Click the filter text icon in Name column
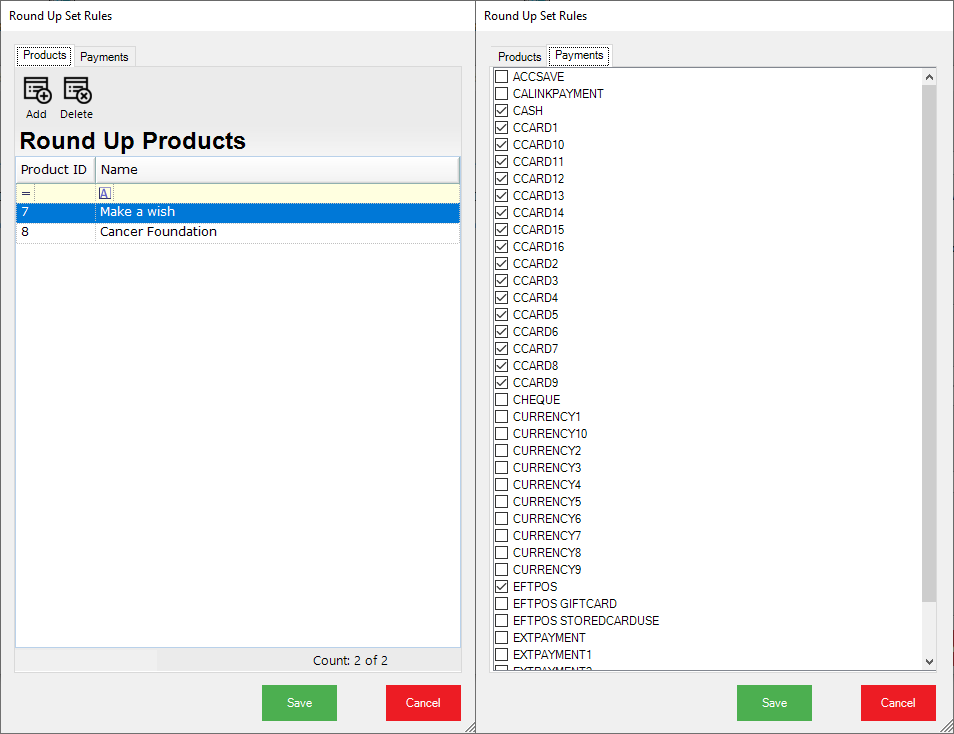This screenshot has width=954, height=734. [x=105, y=193]
